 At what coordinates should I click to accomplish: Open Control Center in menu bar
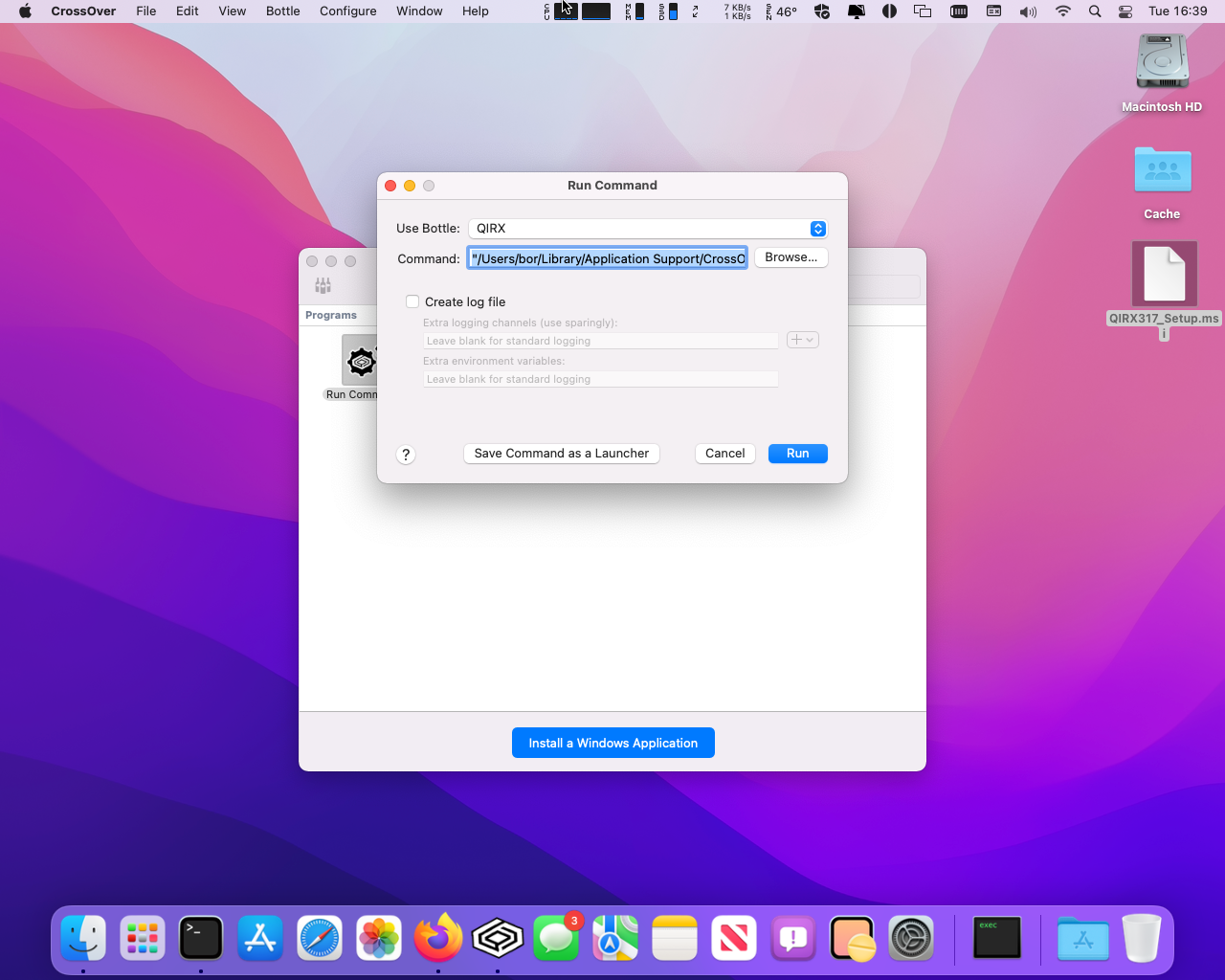pos(1125,11)
